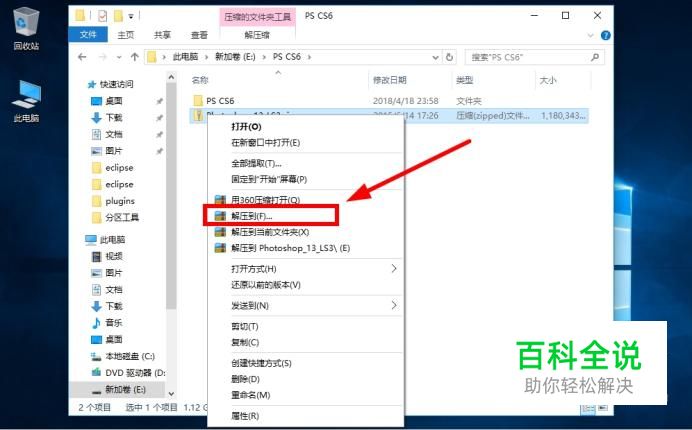Click sidebar scrollbar up arrow
The image size is (692, 430).
(171, 77)
